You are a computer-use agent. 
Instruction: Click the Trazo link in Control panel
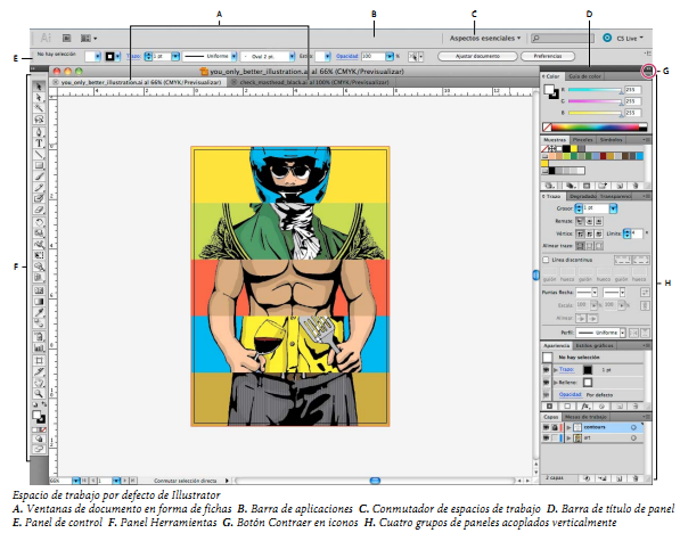pos(133,56)
